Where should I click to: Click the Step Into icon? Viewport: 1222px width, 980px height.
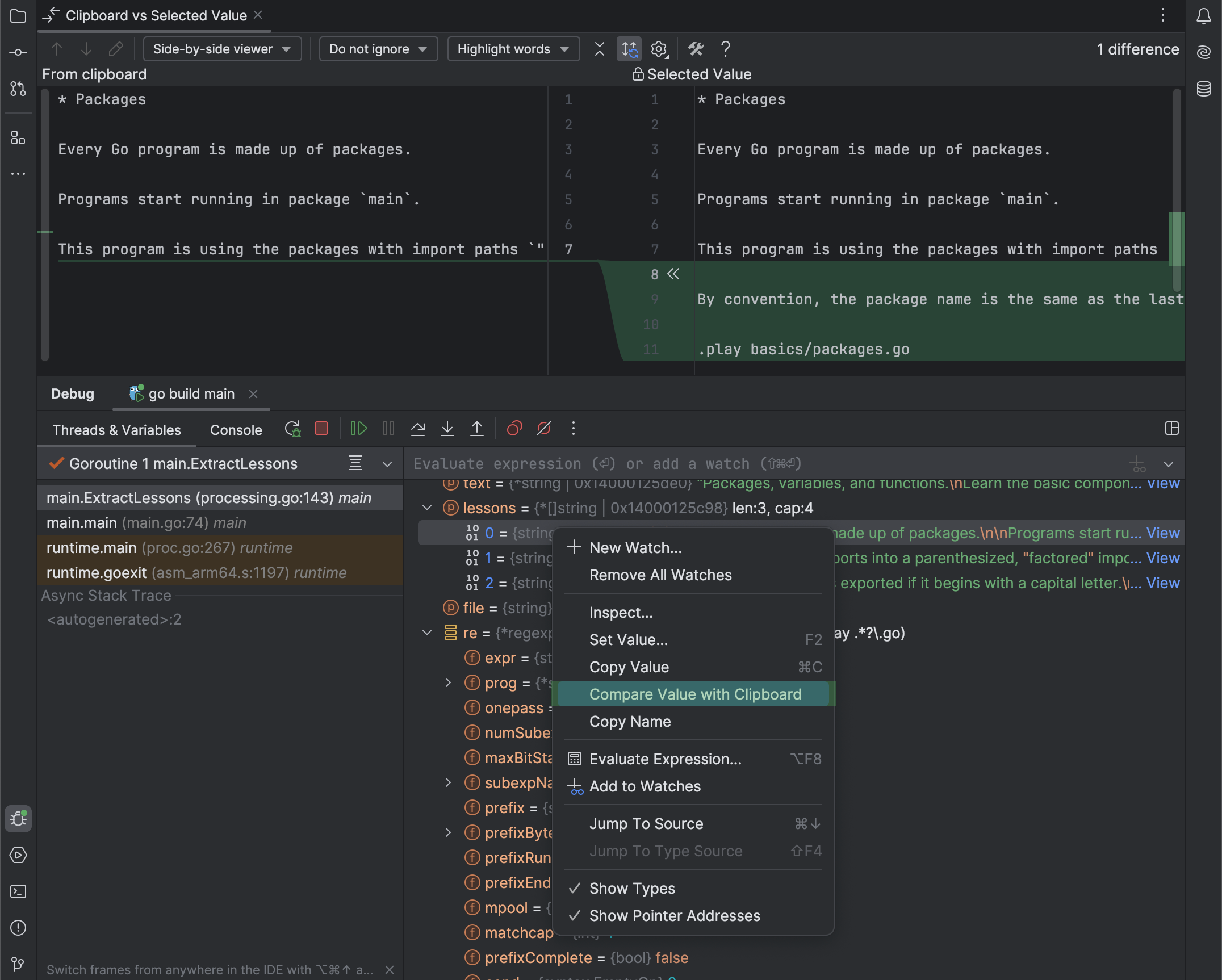pos(447,428)
